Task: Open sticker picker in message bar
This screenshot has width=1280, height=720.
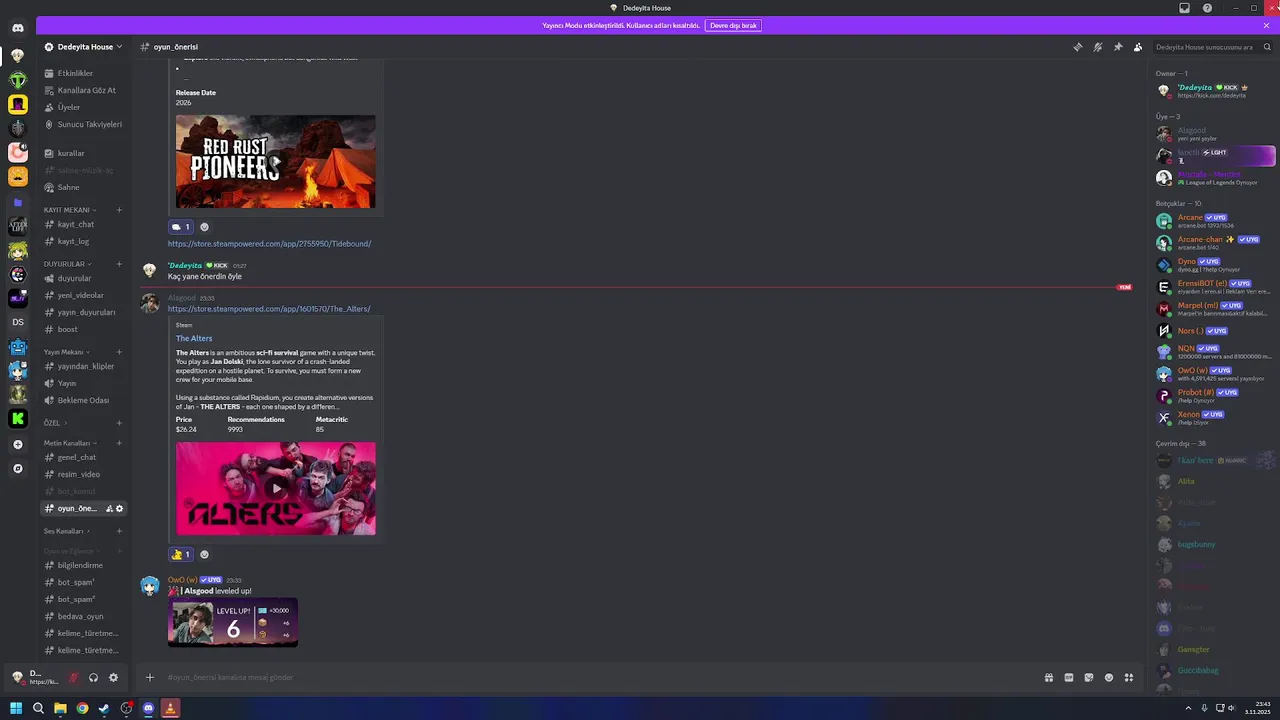Action: (1089, 677)
